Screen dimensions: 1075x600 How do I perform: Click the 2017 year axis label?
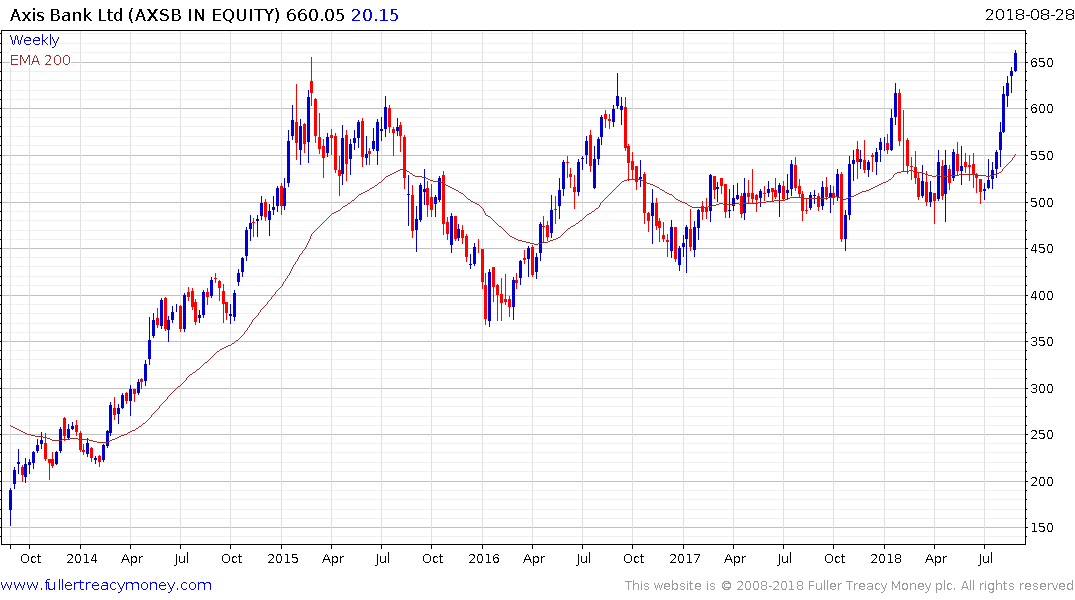[x=684, y=558]
